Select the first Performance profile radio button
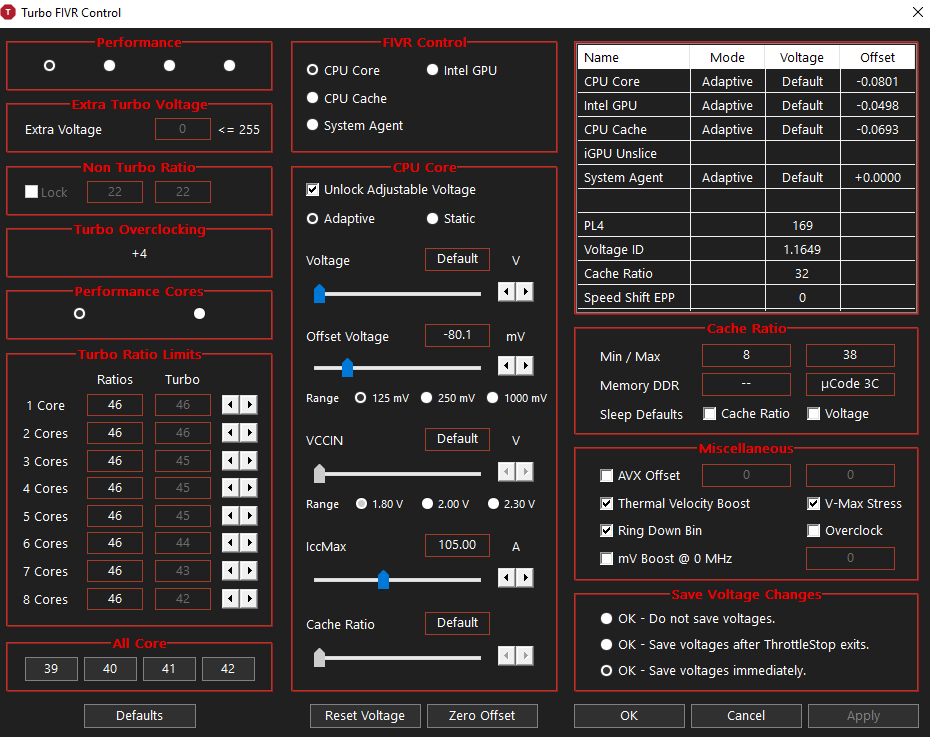Screen dimensions: 930x737 [49, 65]
